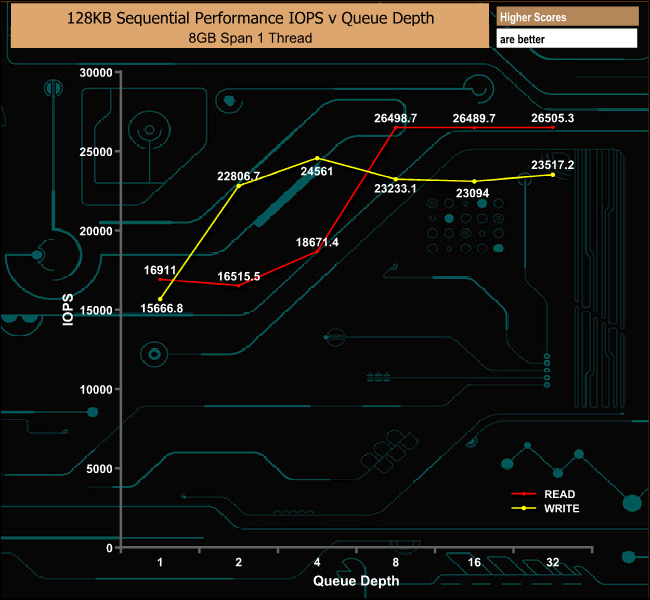Click the 'Queue Depth' axis title
This screenshot has width=650, height=600.
pos(356,581)
